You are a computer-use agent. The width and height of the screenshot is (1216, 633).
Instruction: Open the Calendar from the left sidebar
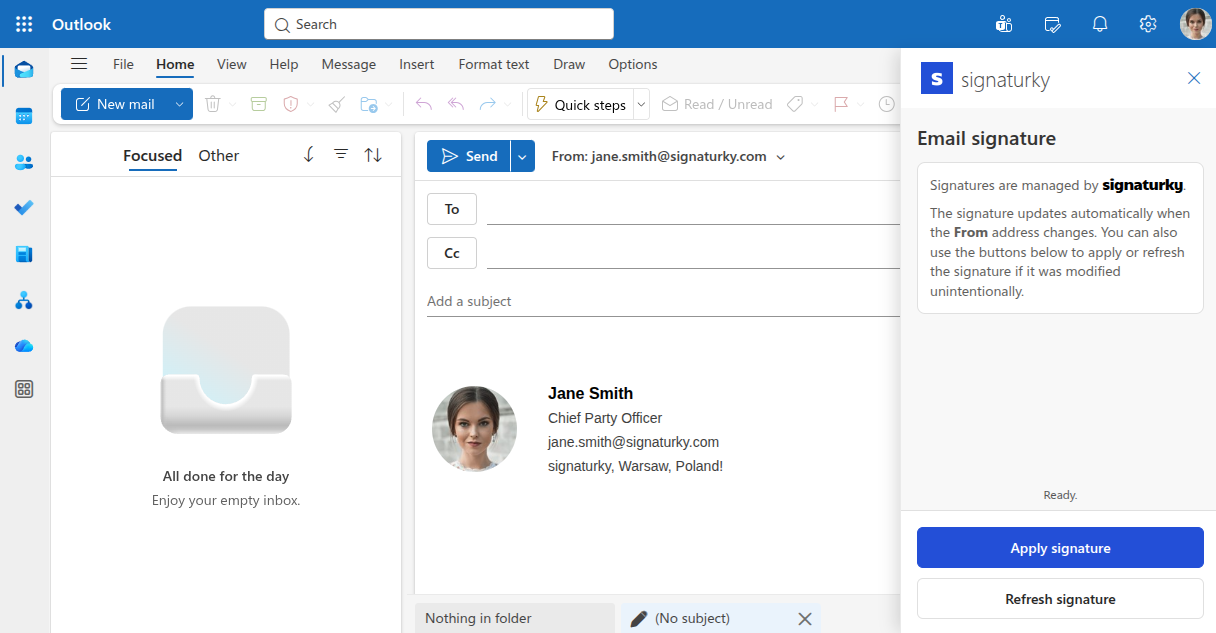[23, 115]
